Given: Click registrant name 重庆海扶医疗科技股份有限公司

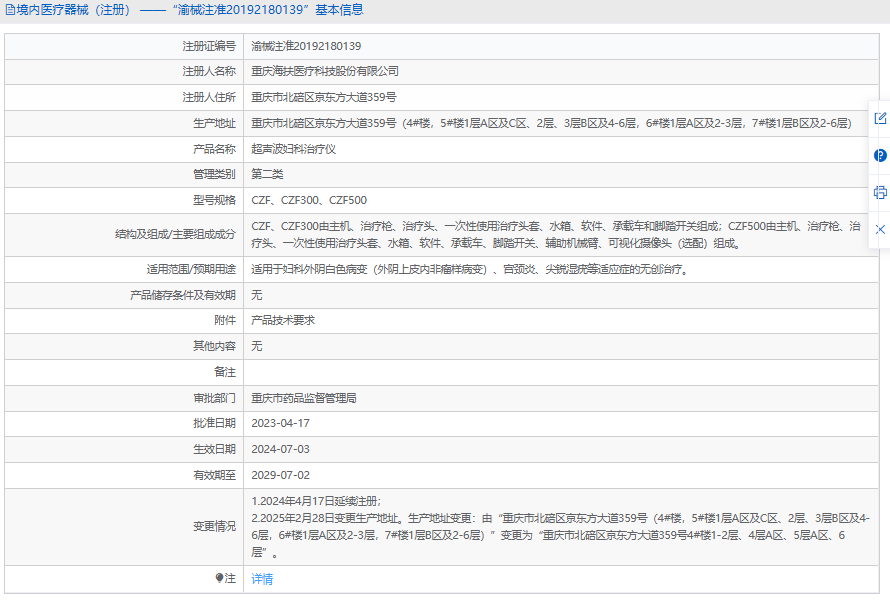Looking at the screenshot, I should tap(325, 72).
